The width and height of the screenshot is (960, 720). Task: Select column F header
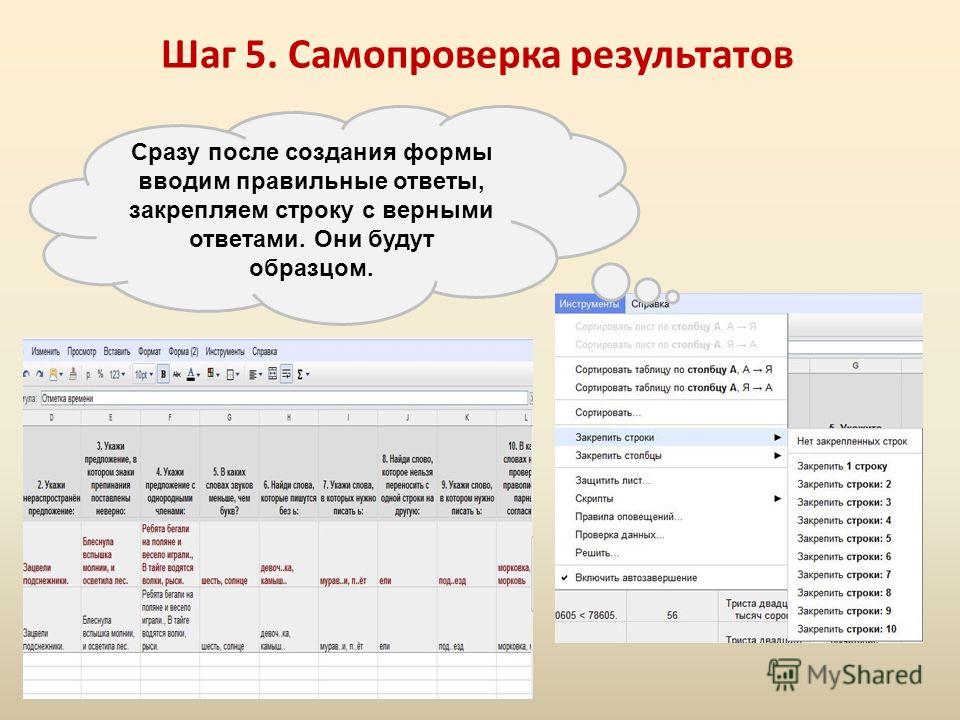tap(170, 418)
